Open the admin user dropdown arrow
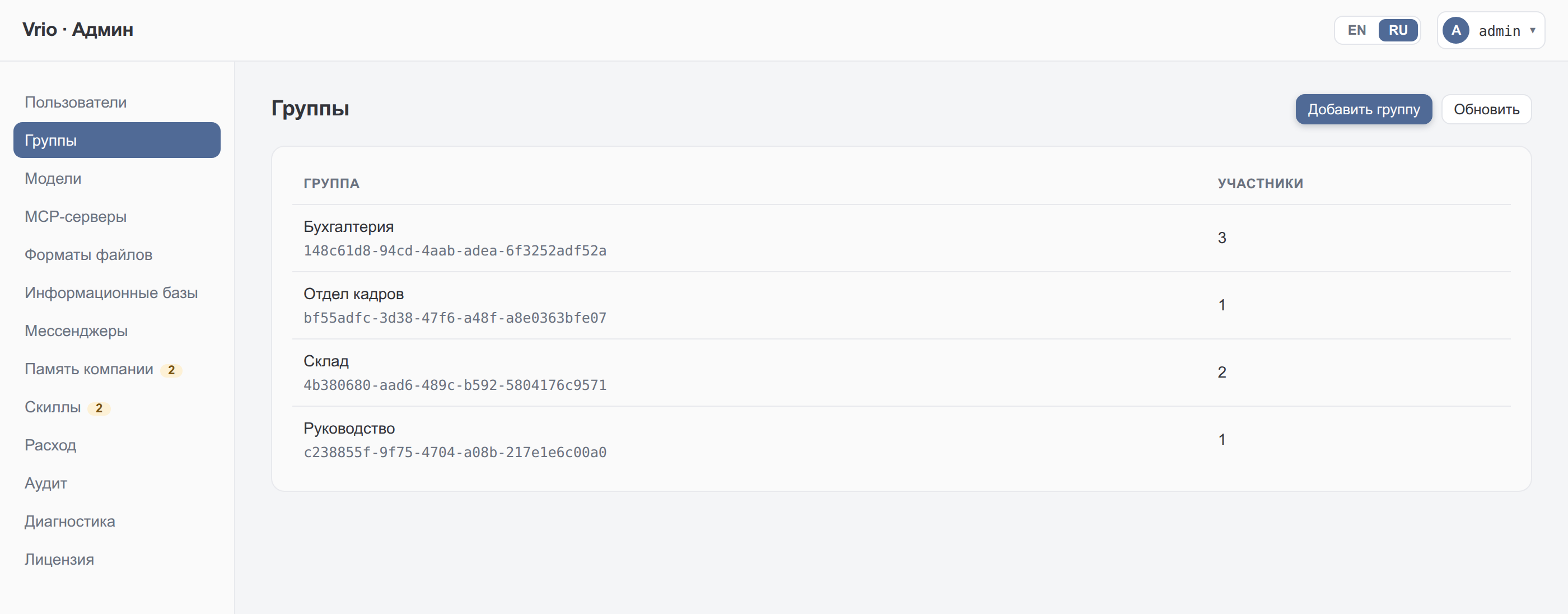Viewport: 1568px width, 614px height. coord(1532,30)
